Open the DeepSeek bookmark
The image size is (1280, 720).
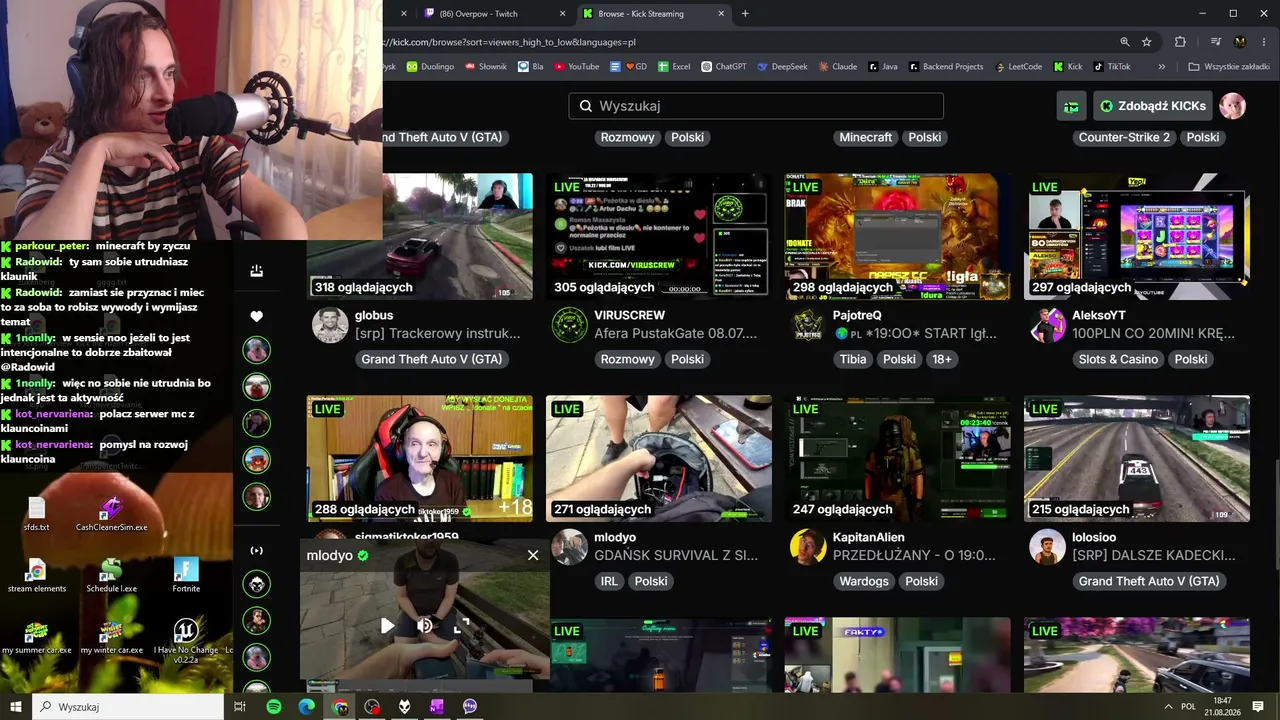pyautogui.click(x=783, y=67)
